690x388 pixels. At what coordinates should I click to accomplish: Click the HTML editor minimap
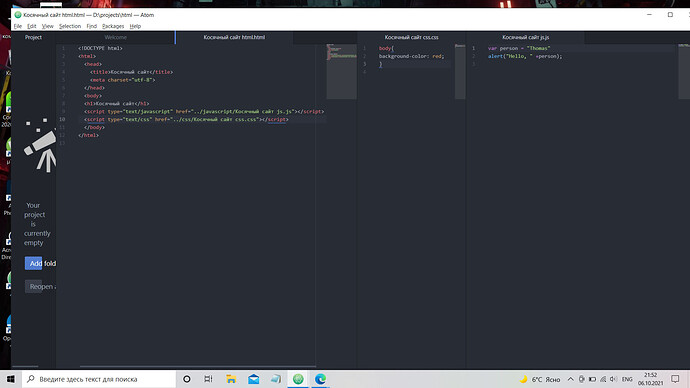(341, 71)
